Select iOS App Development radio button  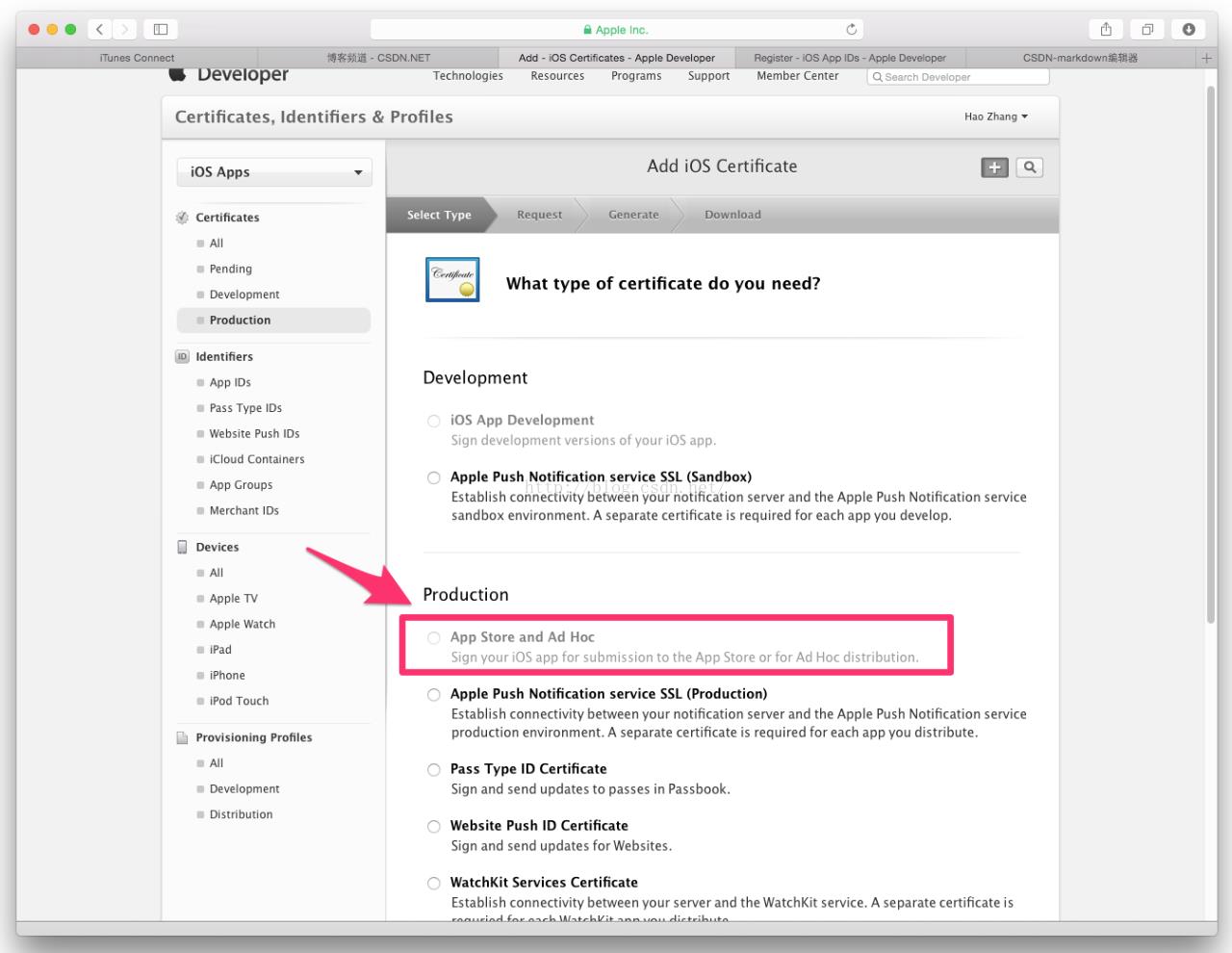[434, 421]
